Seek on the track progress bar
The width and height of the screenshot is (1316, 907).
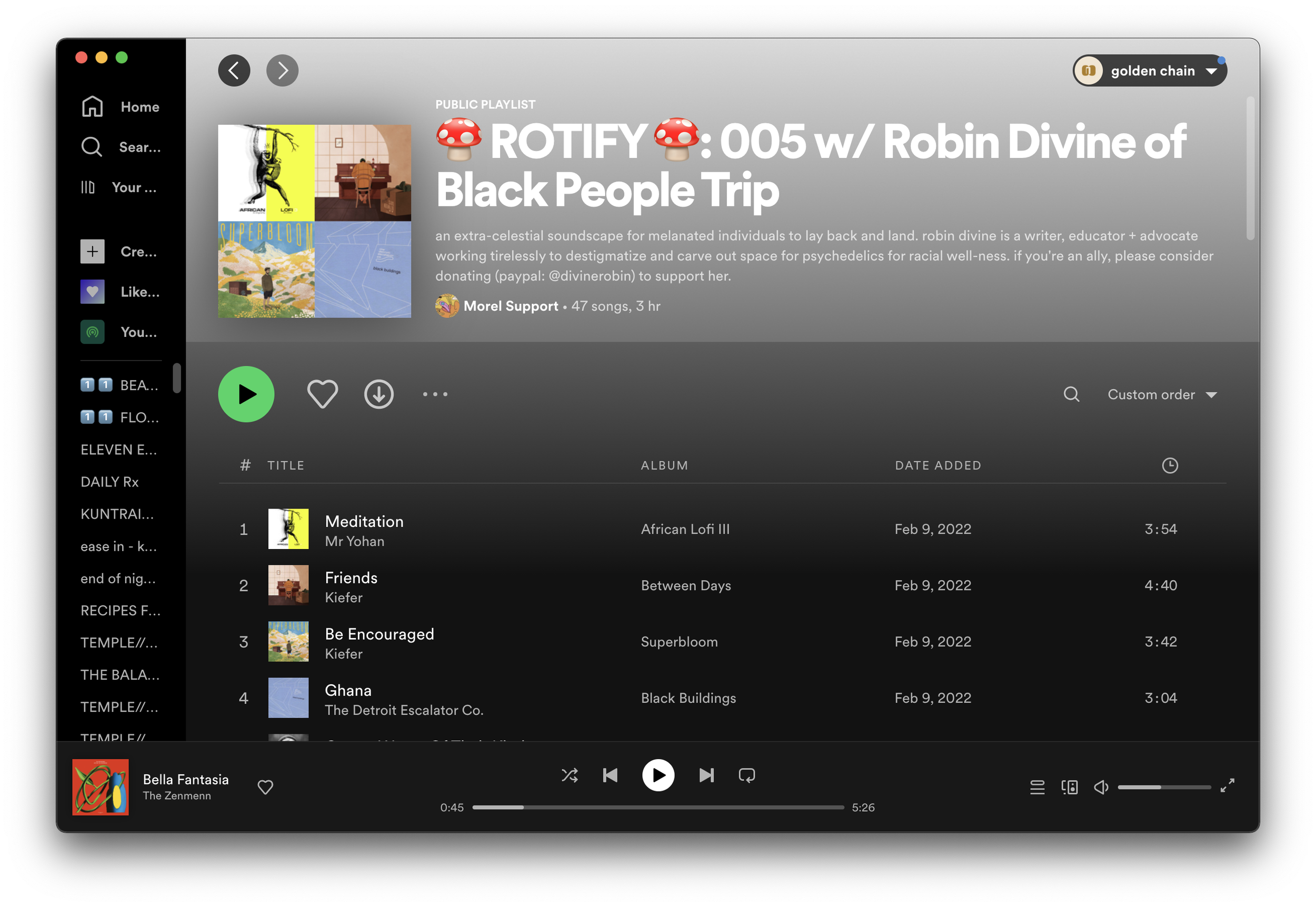pos(658,808)
